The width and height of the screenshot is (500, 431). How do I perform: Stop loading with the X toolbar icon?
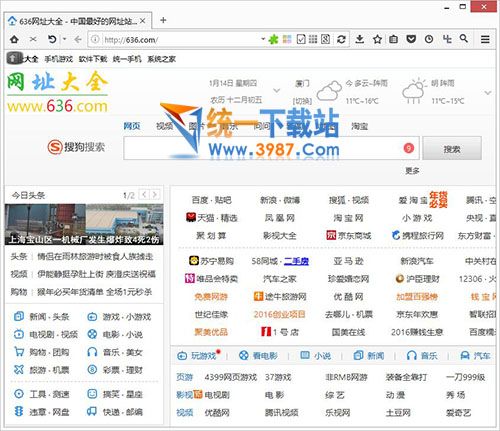click(x=33, y=39)
